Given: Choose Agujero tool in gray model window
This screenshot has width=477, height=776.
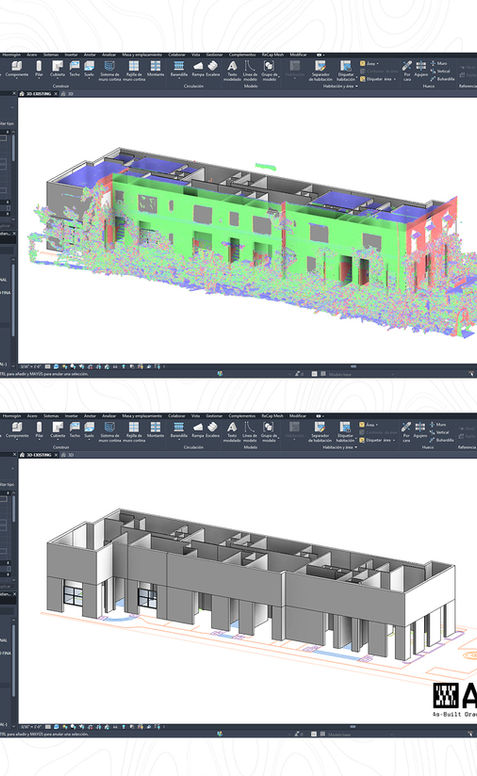Looking at the screenshot, I should [421, 430].
